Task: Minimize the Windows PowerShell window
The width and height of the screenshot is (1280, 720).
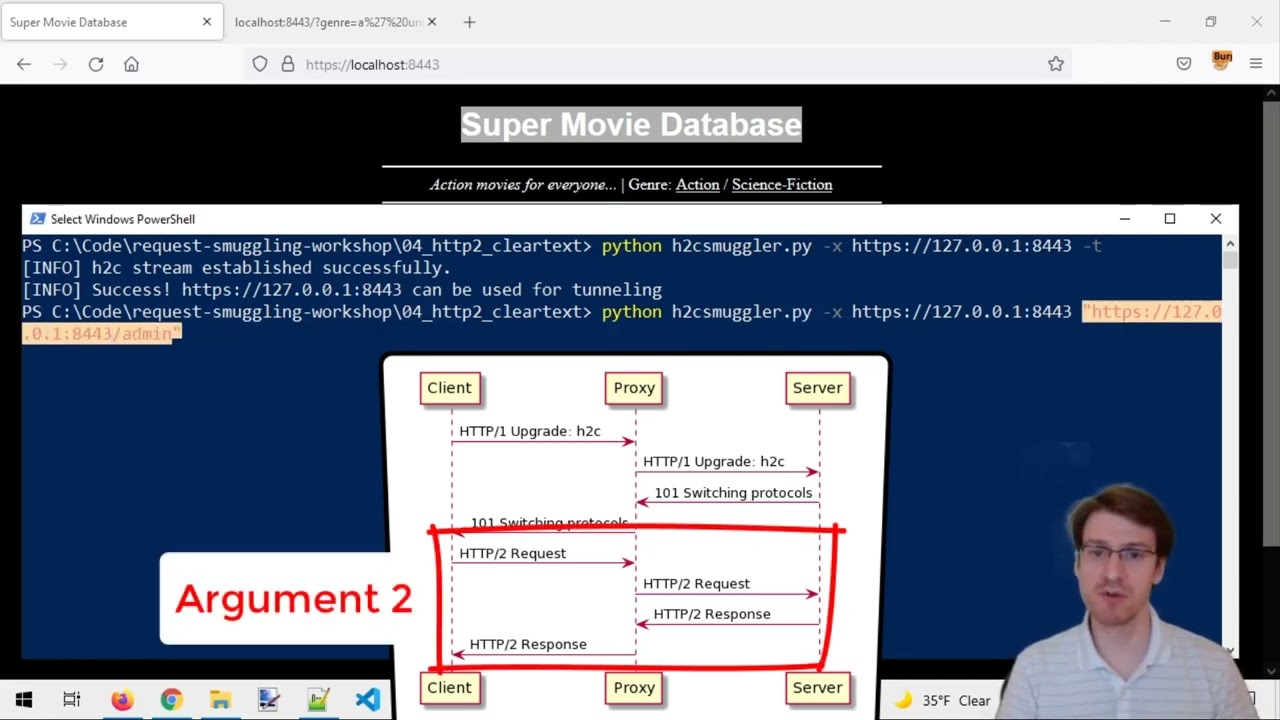Action: [x=1124, y=219]
